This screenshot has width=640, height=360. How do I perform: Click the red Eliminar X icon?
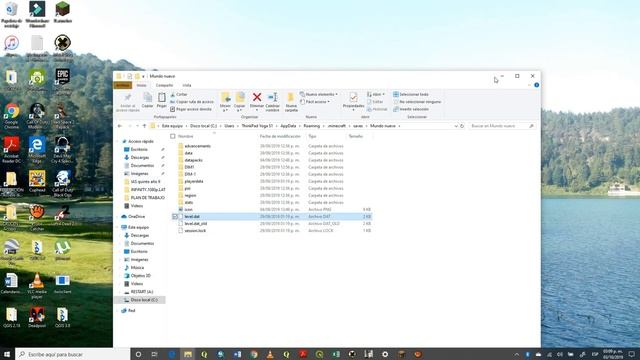257,97
